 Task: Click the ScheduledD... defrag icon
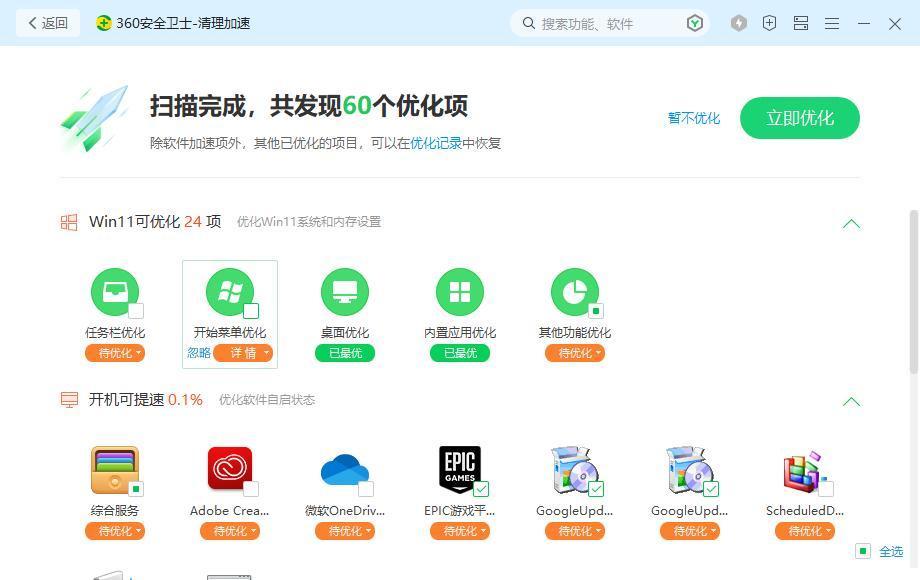click(803, 471)
